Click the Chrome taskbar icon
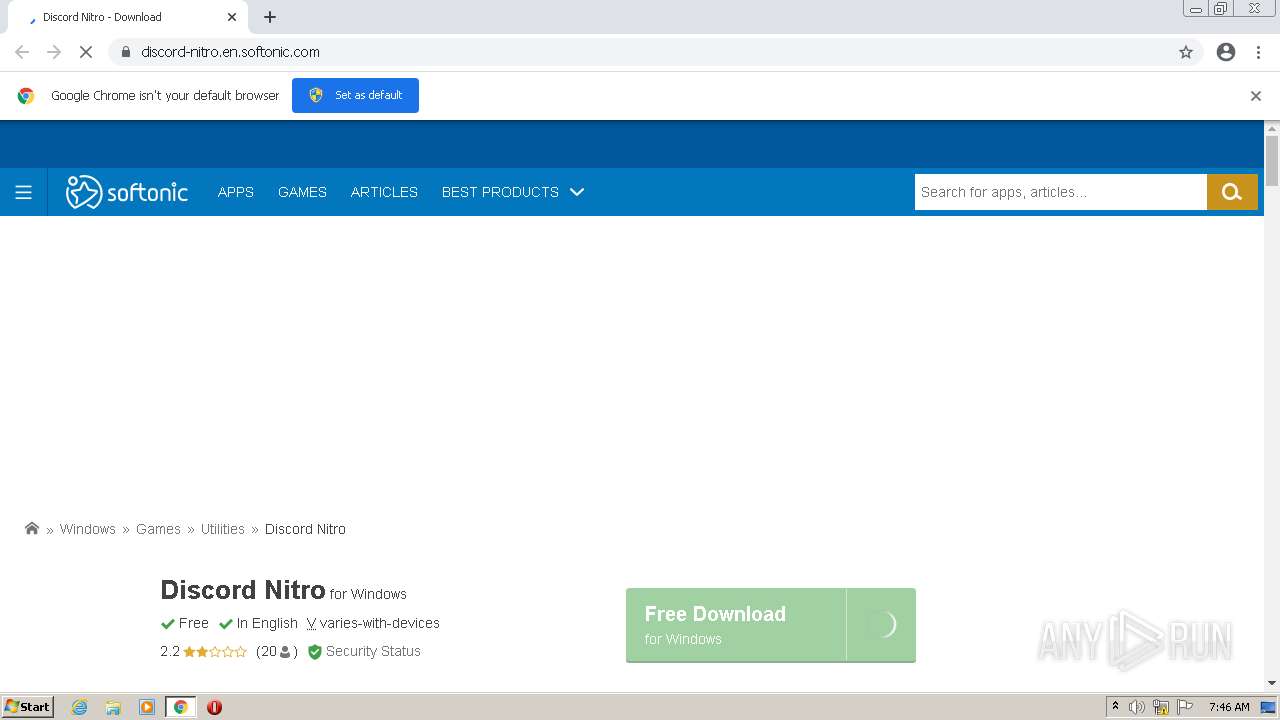 (180, 707)
